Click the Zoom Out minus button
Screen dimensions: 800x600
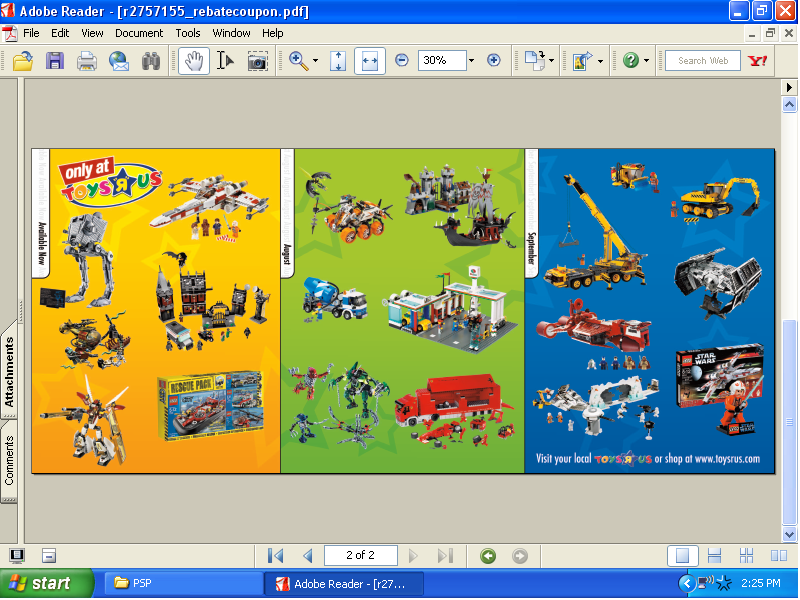coord(402,60)
